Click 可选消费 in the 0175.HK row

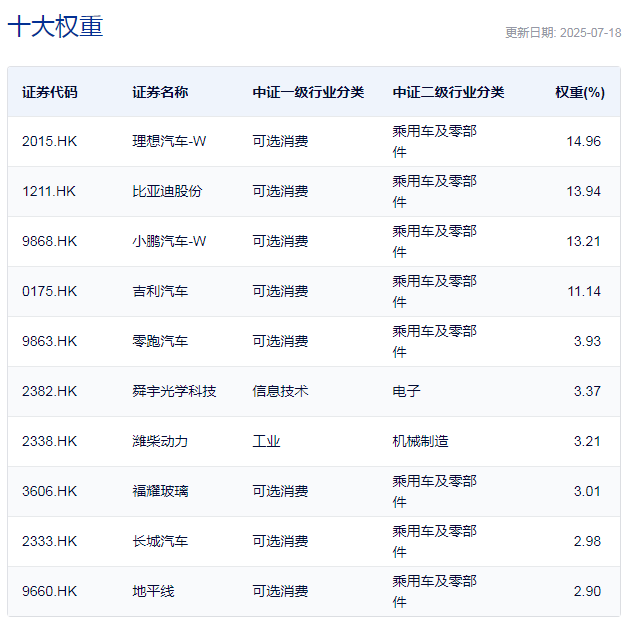pyautogui.click(x=281, y=291)
